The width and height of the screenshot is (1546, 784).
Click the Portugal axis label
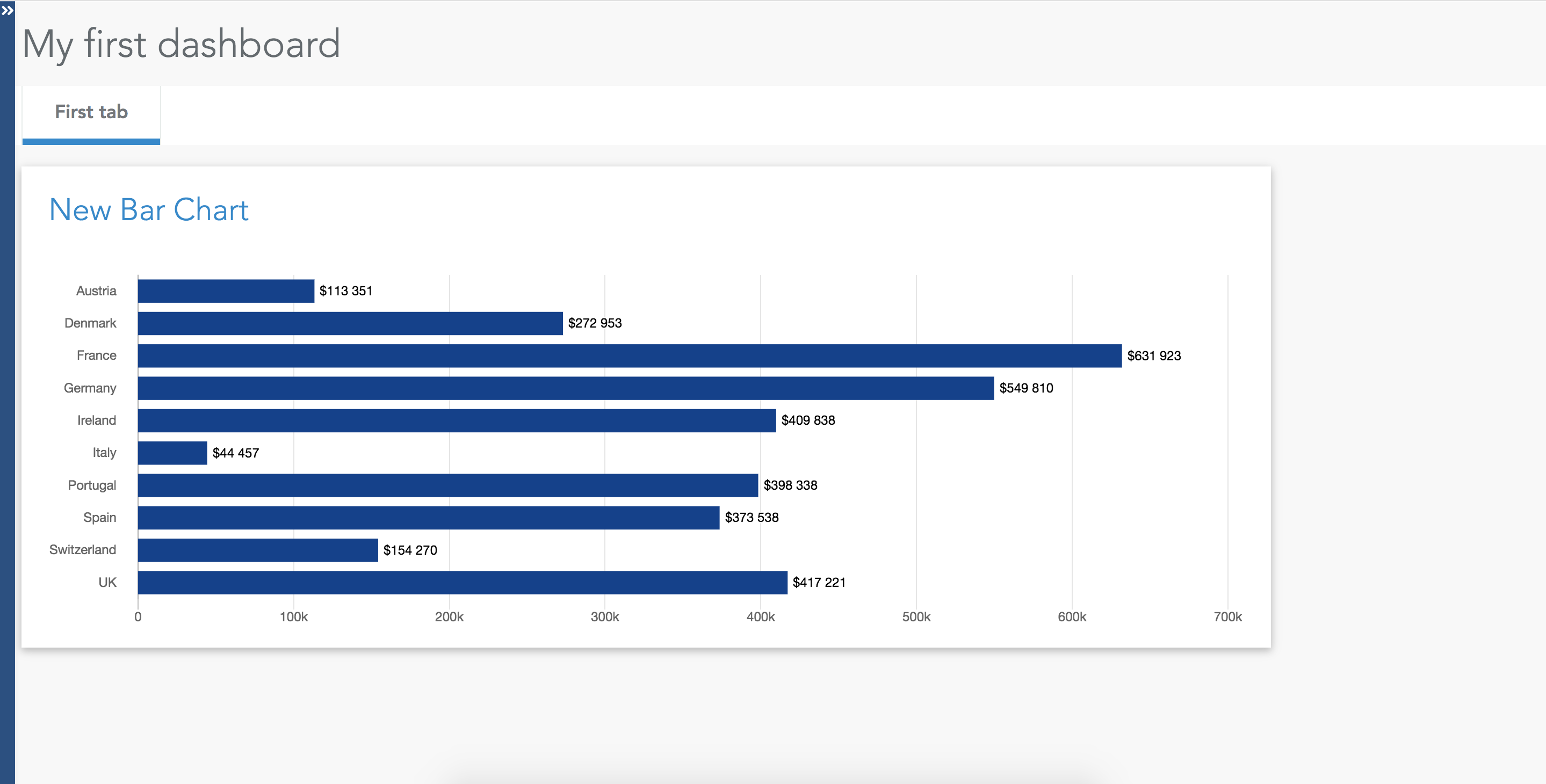point(92,485)
